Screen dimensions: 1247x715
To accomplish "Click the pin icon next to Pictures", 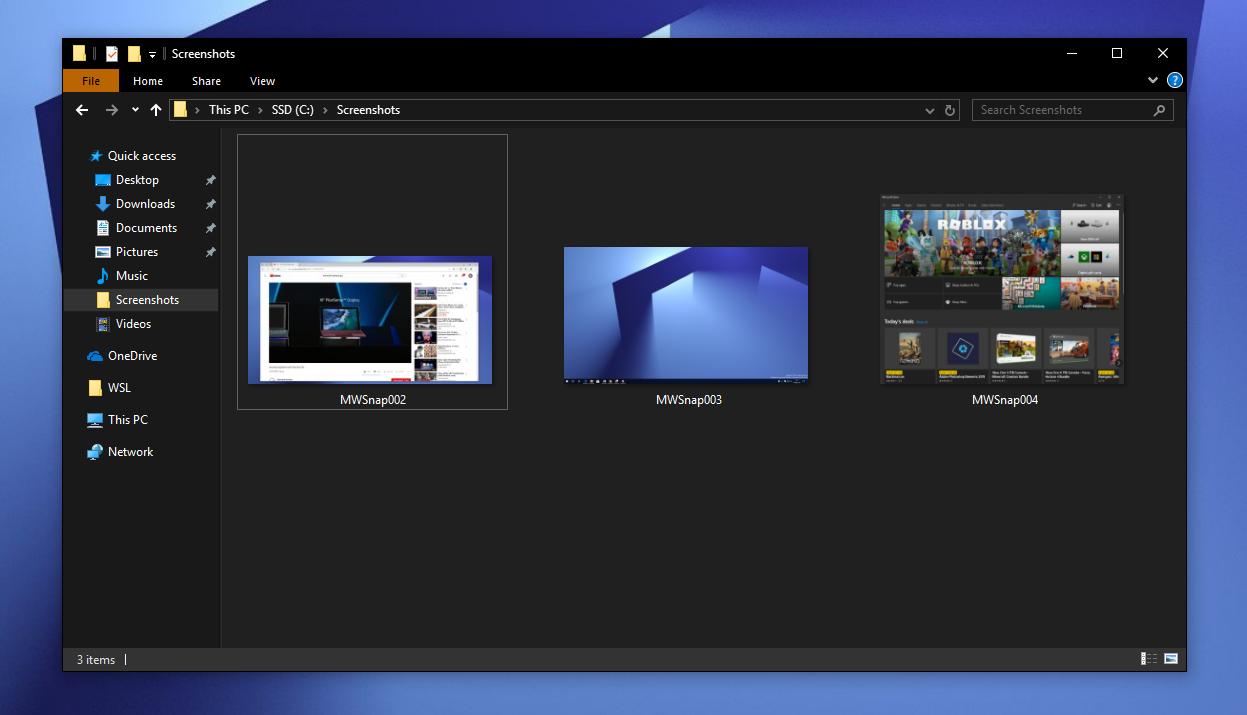I will (x=210, y=252).
